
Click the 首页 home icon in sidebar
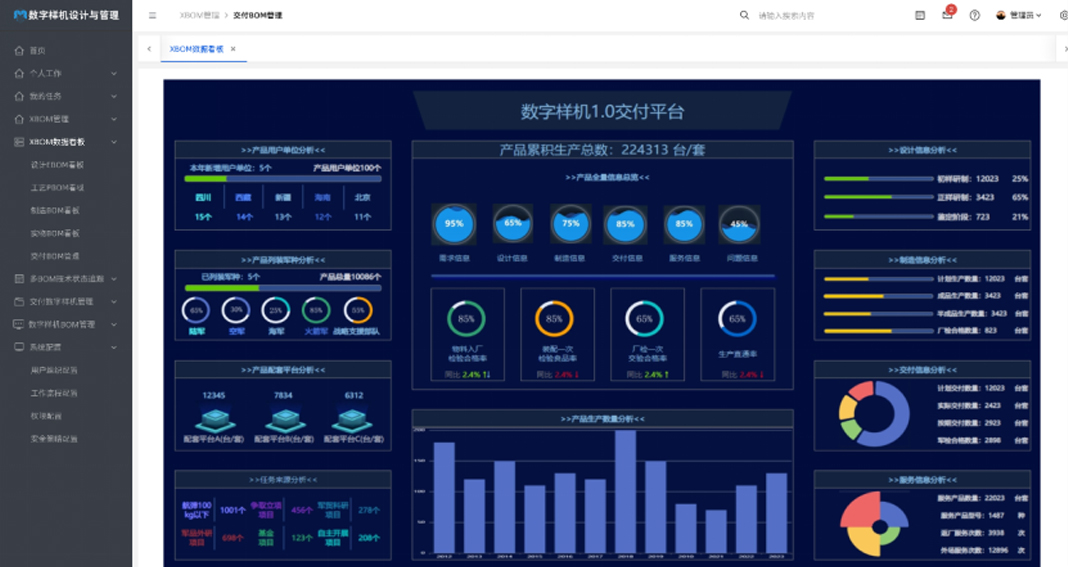pos(19,50)
